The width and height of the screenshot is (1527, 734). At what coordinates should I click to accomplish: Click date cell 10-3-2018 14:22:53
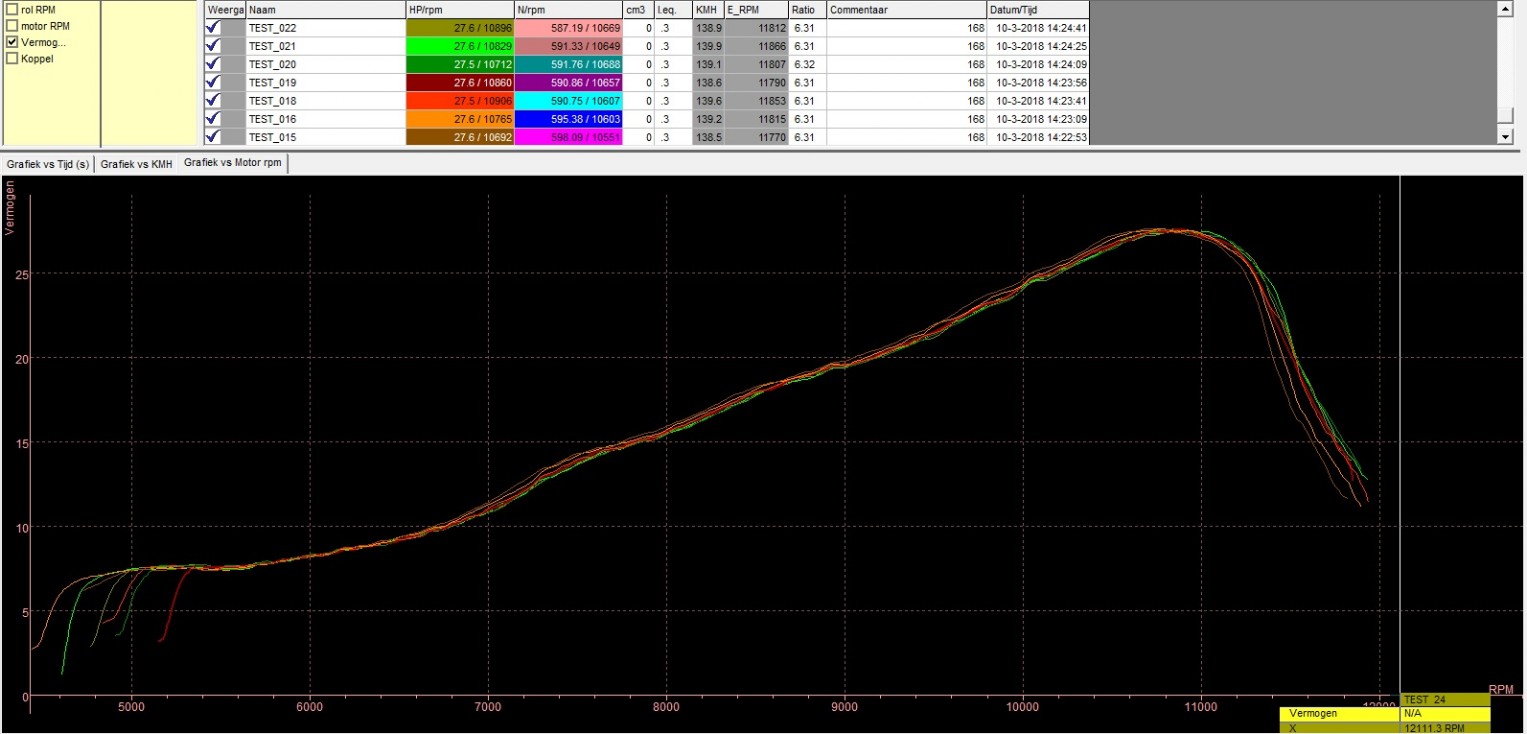pos(1038,136)
